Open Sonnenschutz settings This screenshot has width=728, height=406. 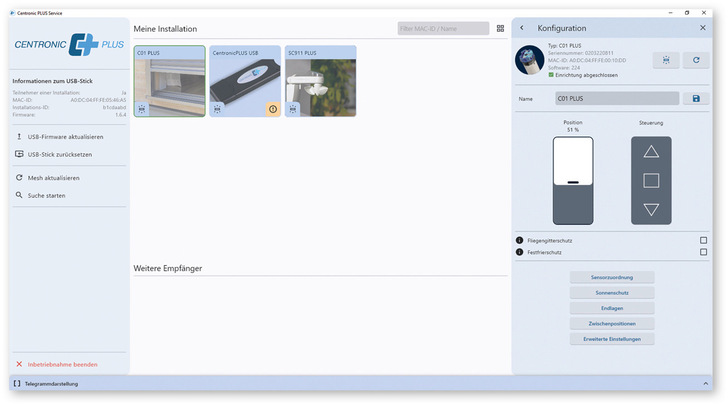click(x=612, y=293)
